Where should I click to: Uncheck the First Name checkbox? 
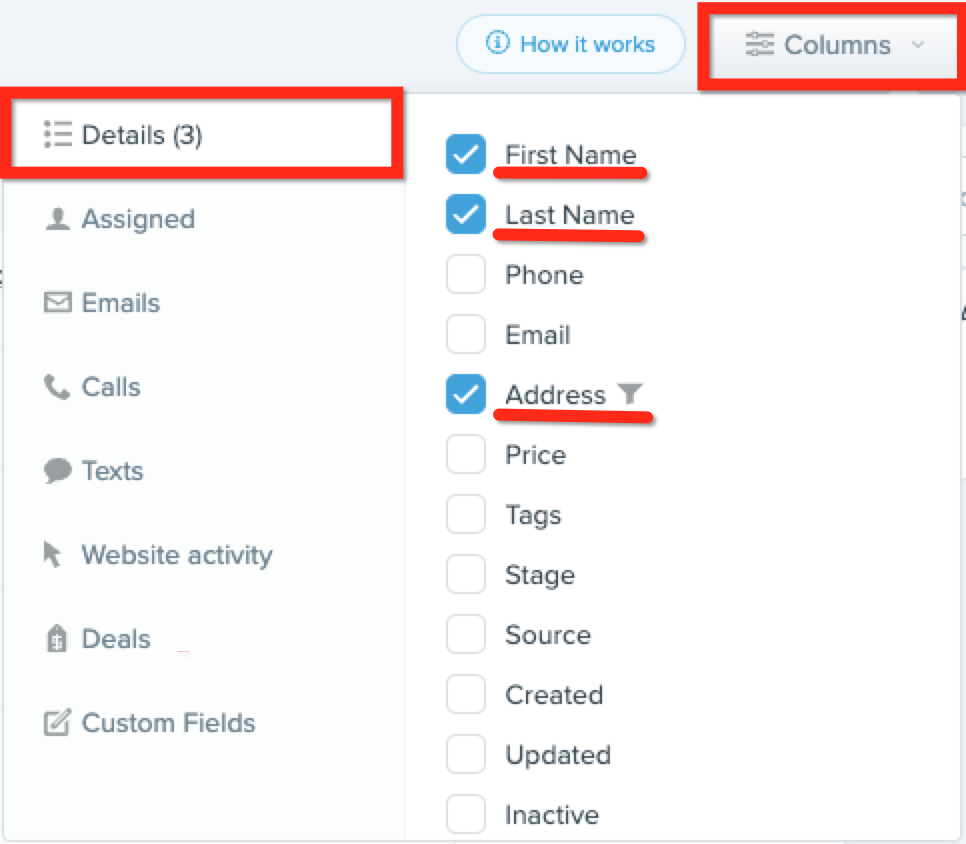point(465,155)
